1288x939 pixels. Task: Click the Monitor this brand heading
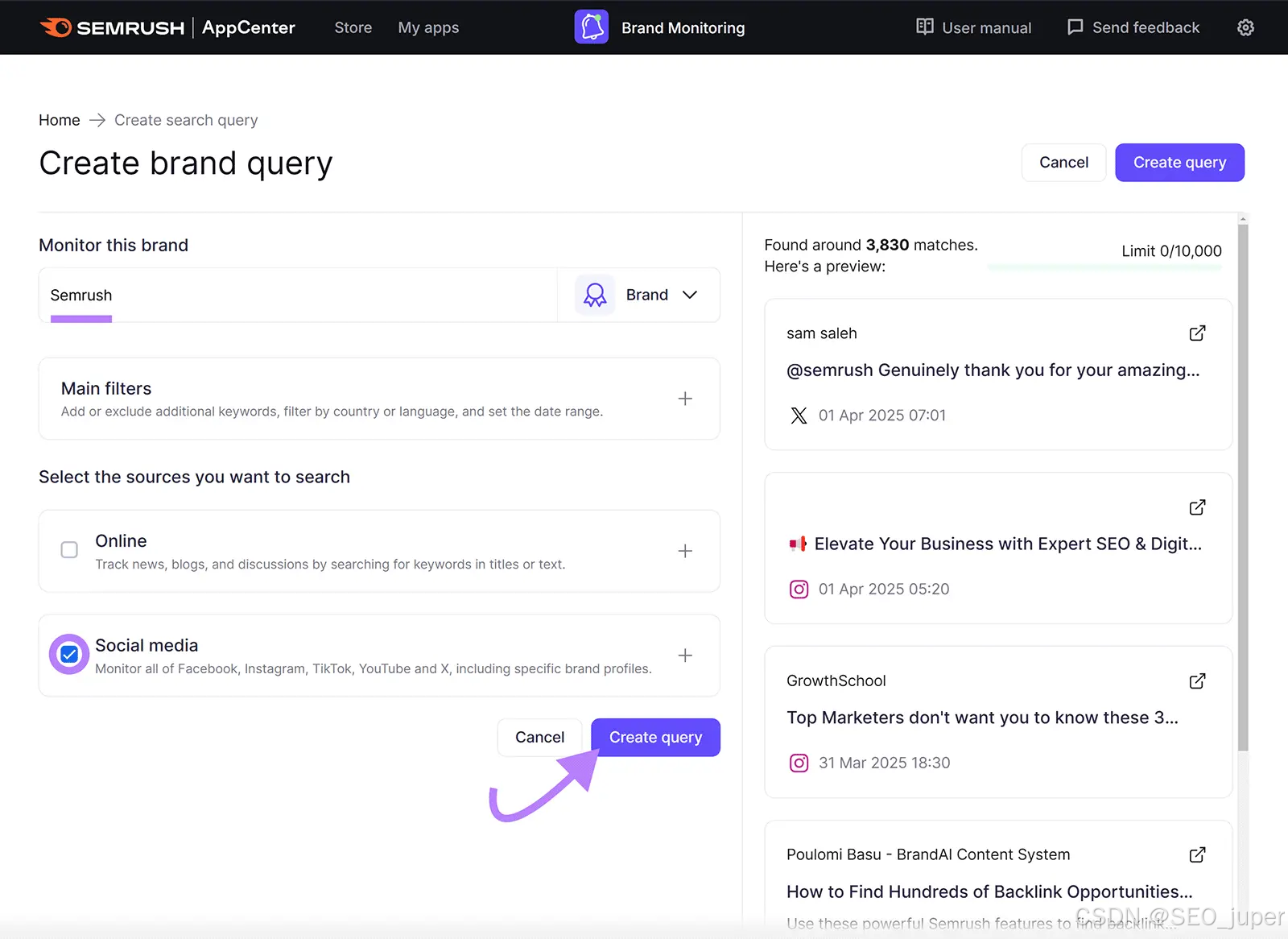[x=114, y=246]
